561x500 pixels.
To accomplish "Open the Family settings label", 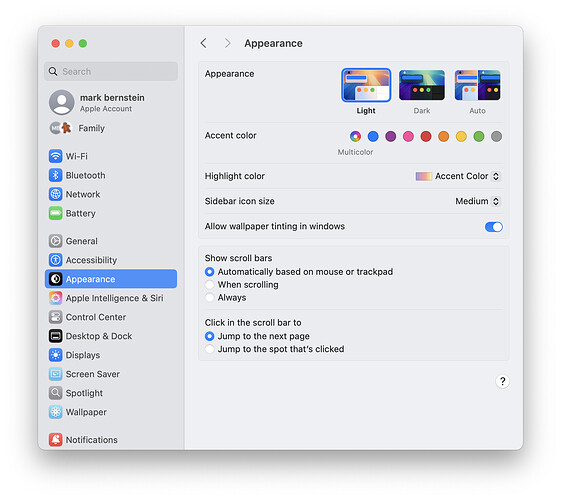I will pos(92,128).
